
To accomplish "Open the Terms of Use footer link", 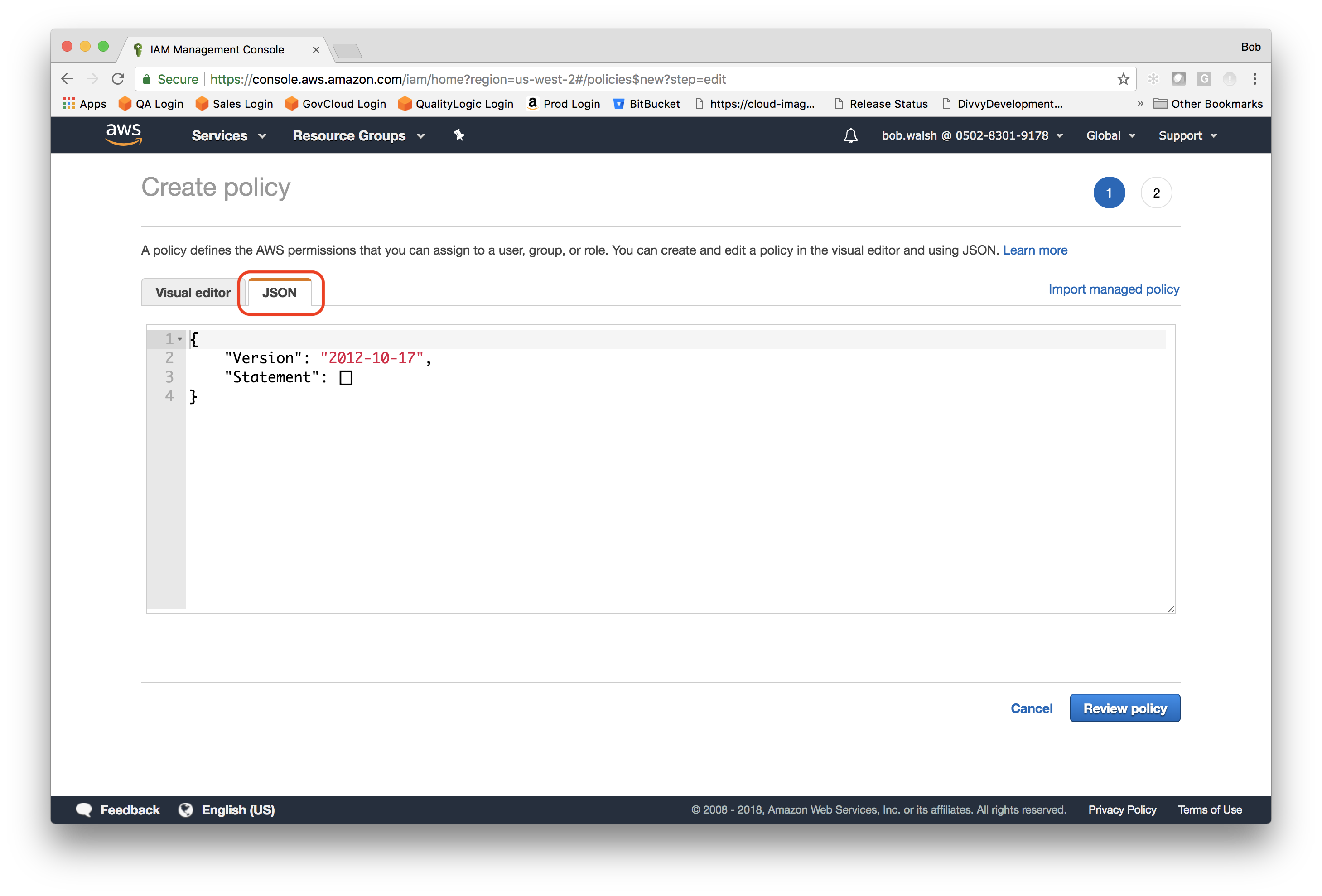I will [1209, 809].
